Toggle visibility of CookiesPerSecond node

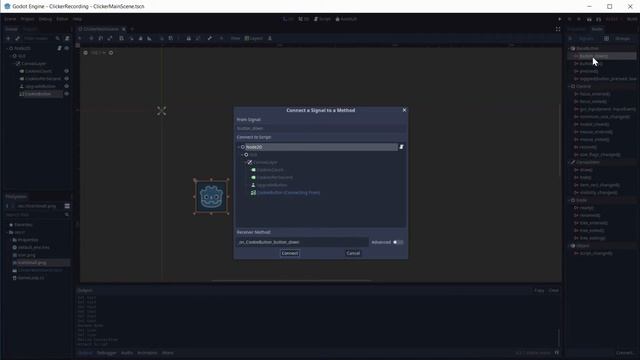point(67,79)
